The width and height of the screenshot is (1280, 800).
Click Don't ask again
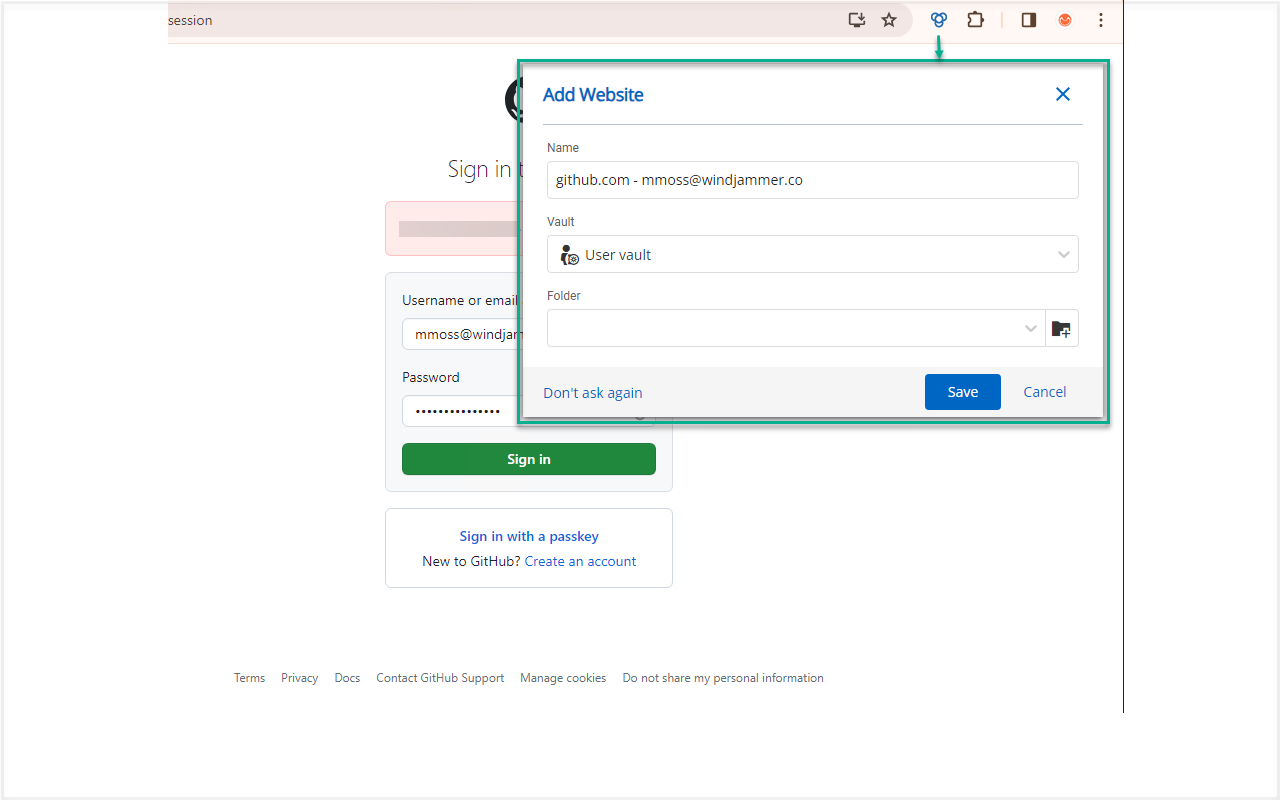coord(592,392)
